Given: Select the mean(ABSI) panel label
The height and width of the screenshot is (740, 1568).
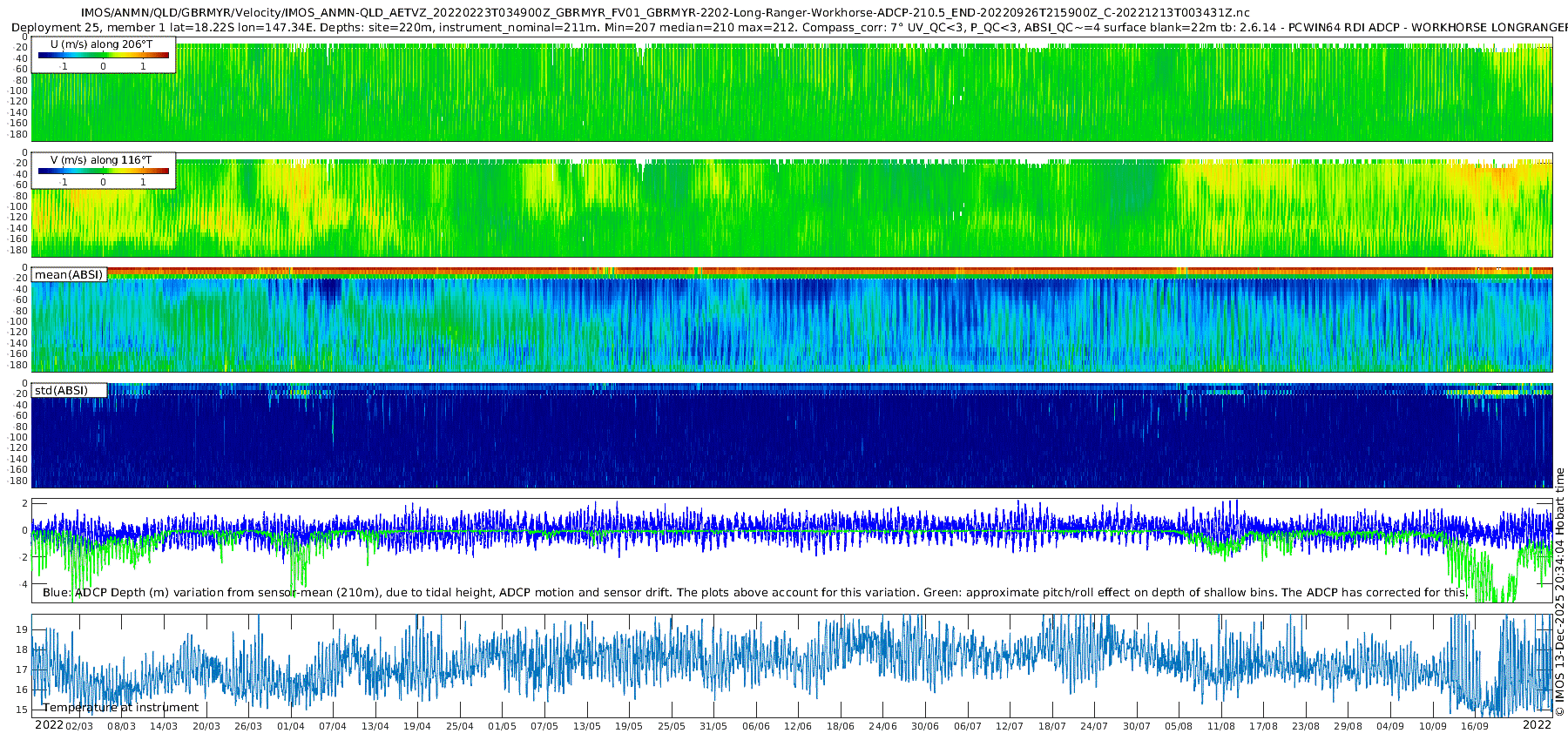Looking at the screenshot, I should point(69,274).
